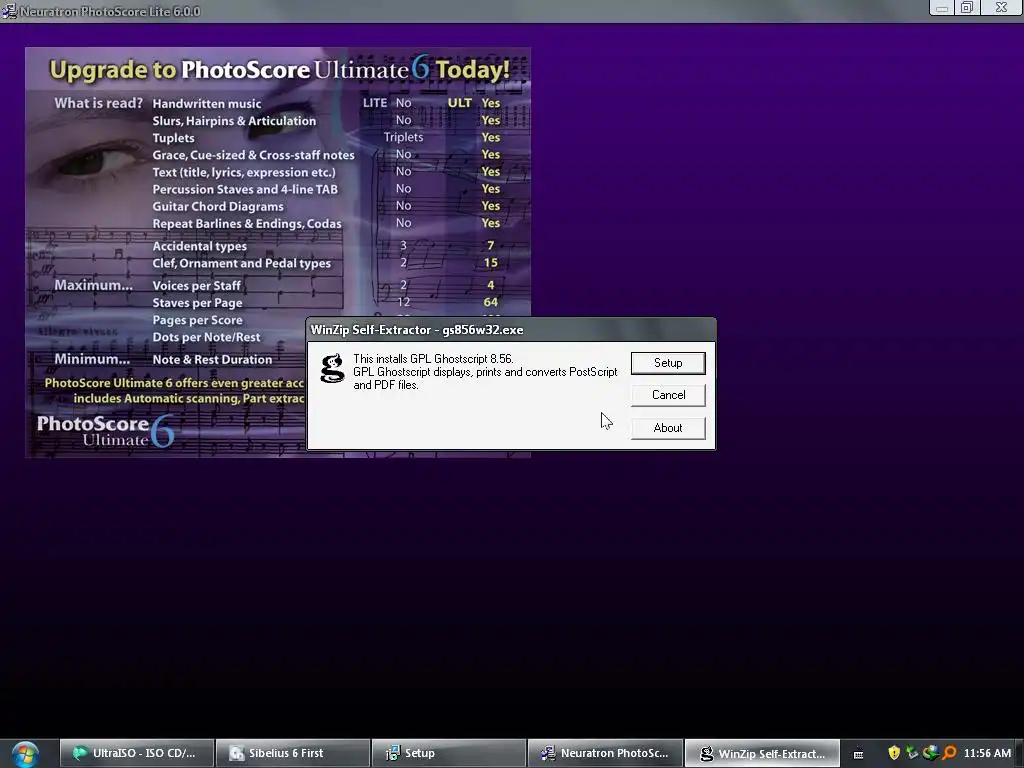Click the 'Accidental types' row text
The width and height of the screenshot is (1024, 768).
199,246
